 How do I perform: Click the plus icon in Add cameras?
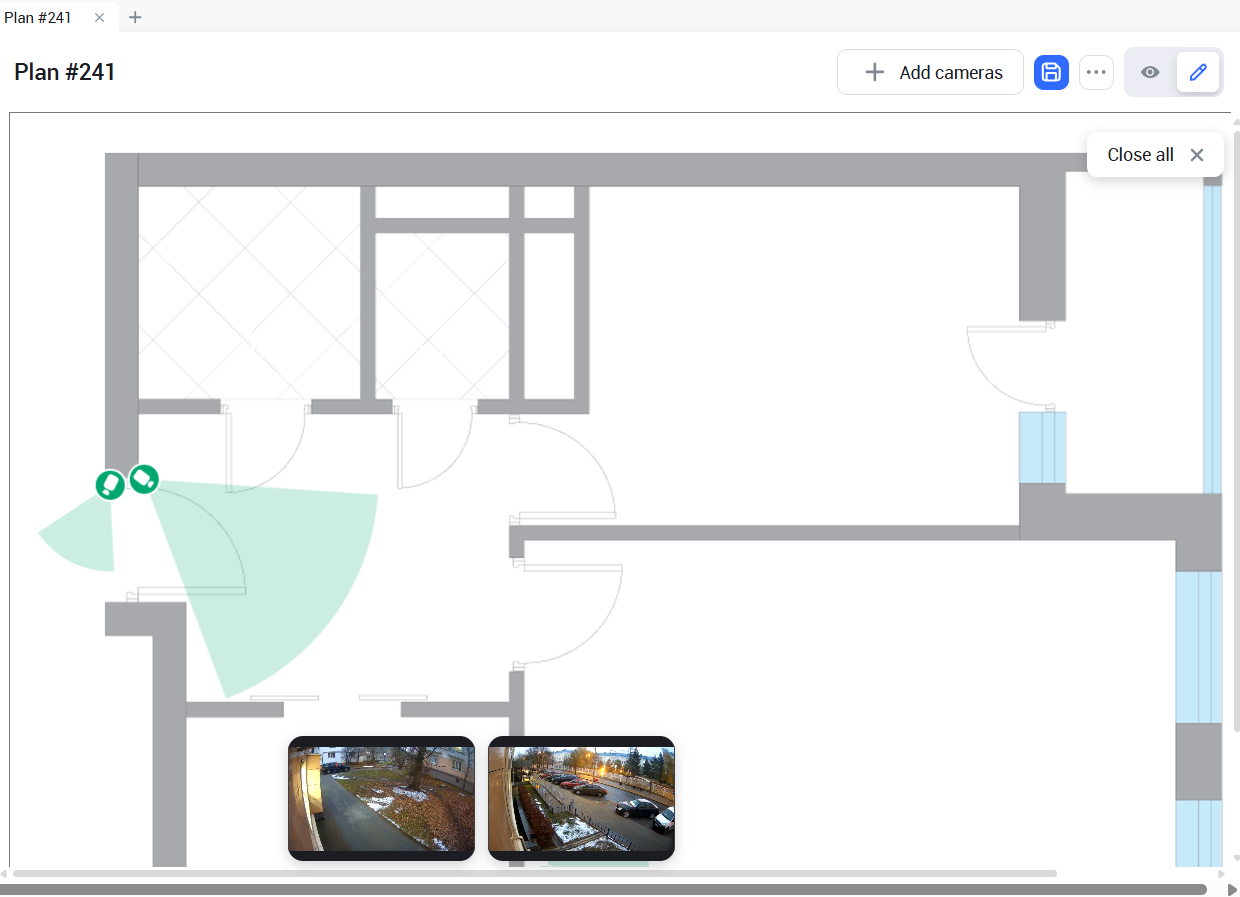(x=874, y=72)
